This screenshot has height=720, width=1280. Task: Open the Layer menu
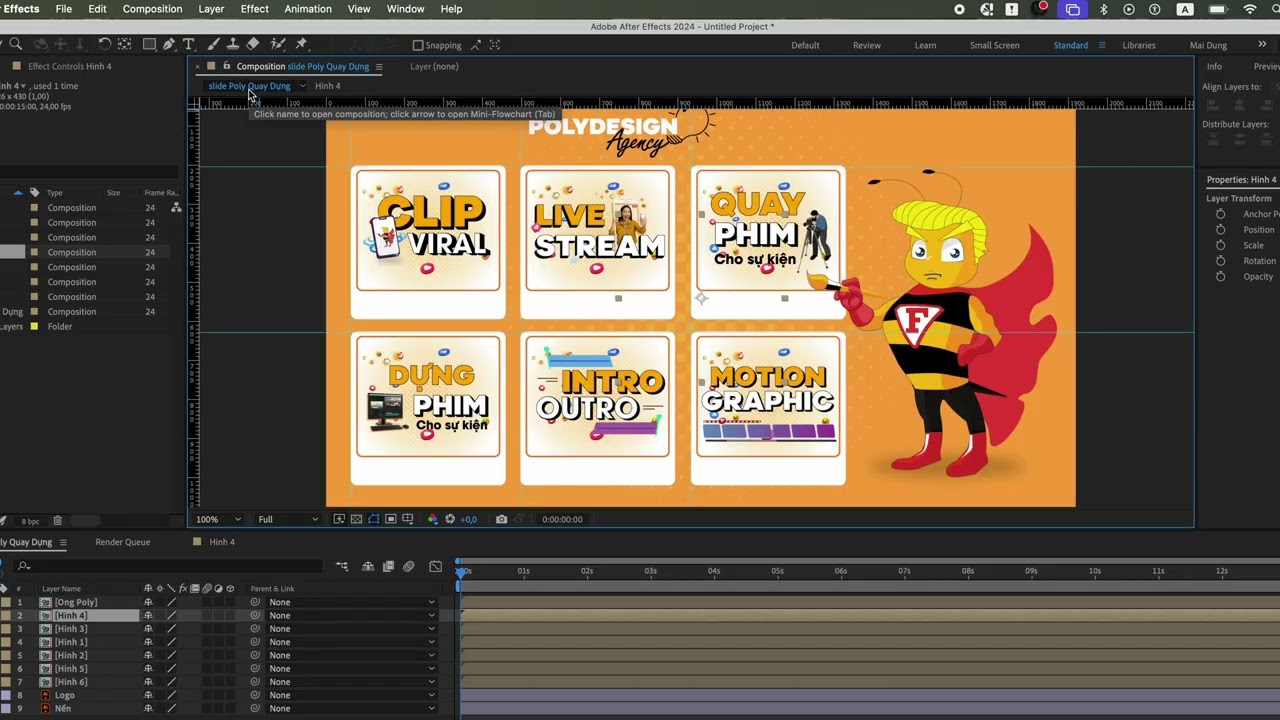coord(211,9)
